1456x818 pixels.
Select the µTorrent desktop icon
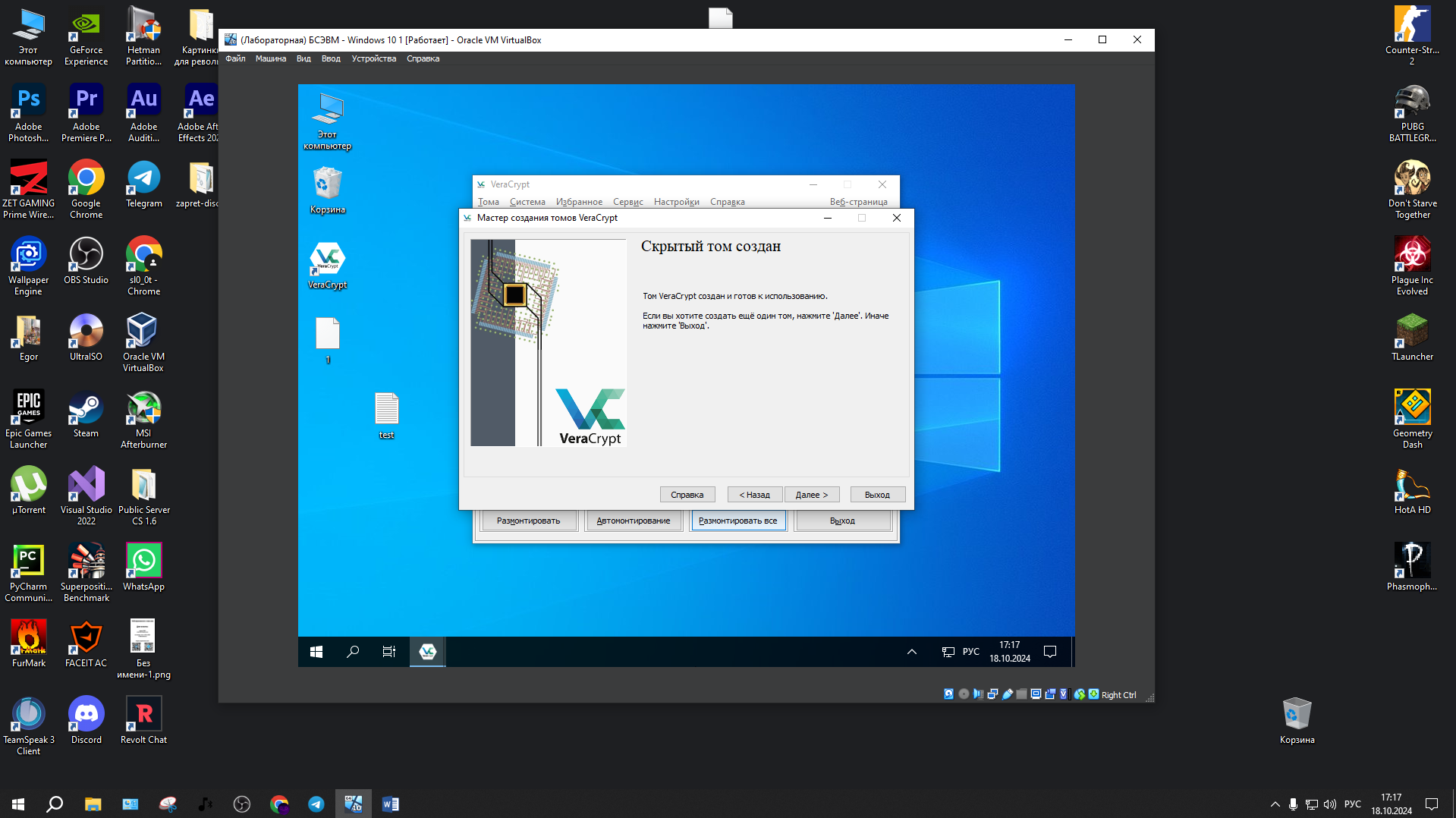point(29,491)
